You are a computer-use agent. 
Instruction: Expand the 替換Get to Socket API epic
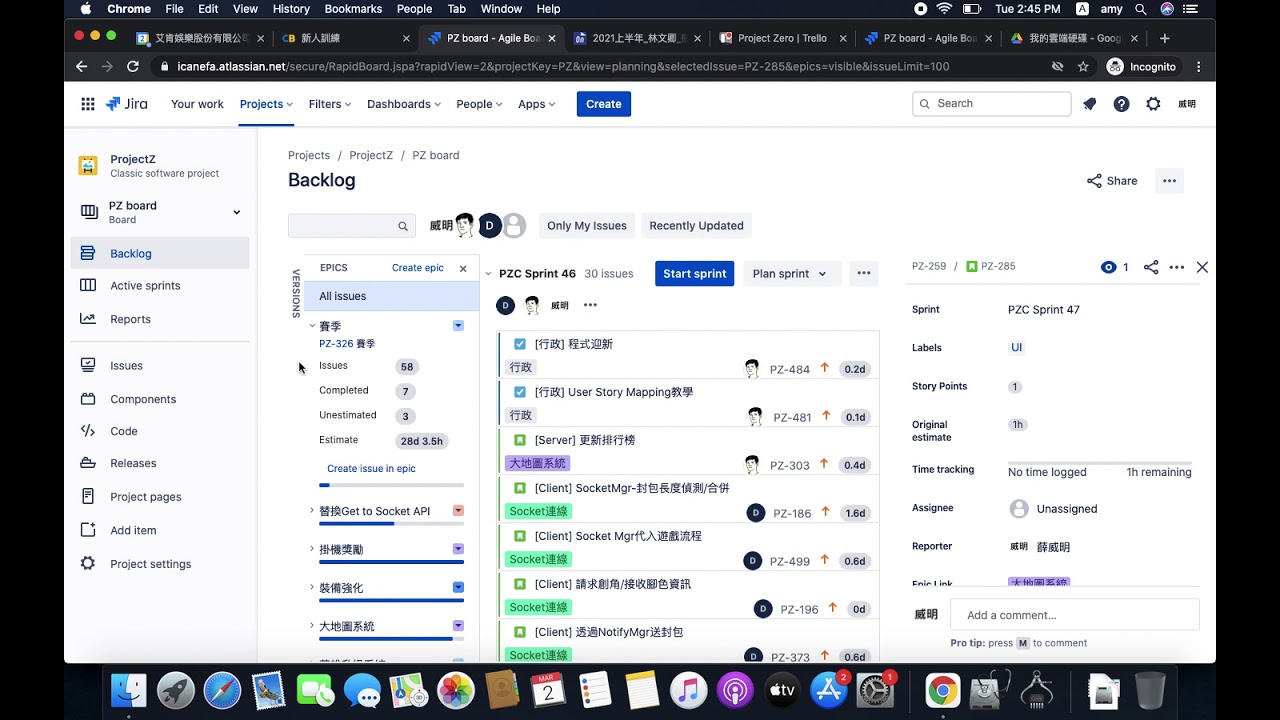pos(312,511)
